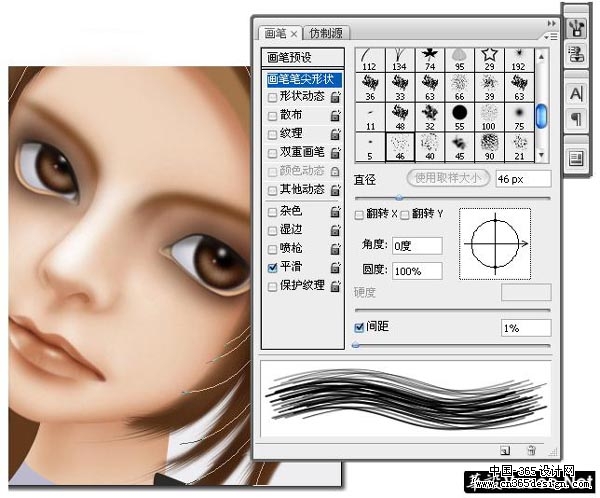Image resolution: width=600 pixels, height=498 pixels.
Task: Enable the 其他动态 checkbox
Action: [272, 191]
